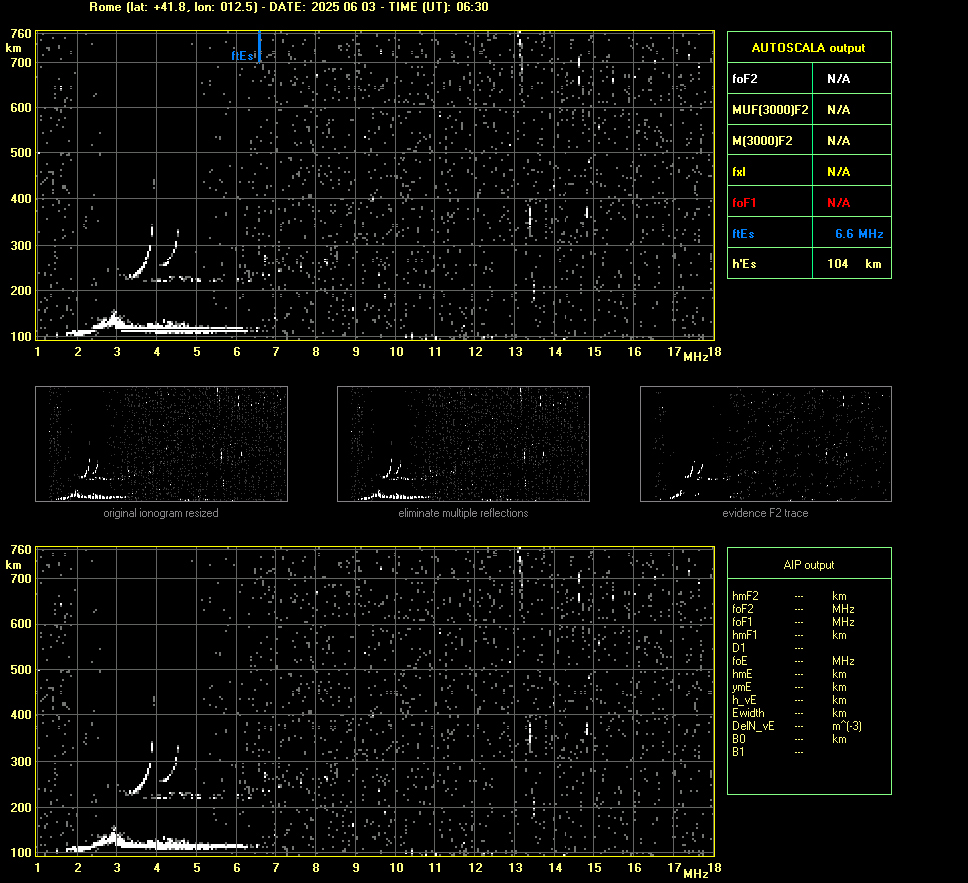Click the 'AIP output' header
Viewport: 968px width, 883px height.
(x=808, y=564)
